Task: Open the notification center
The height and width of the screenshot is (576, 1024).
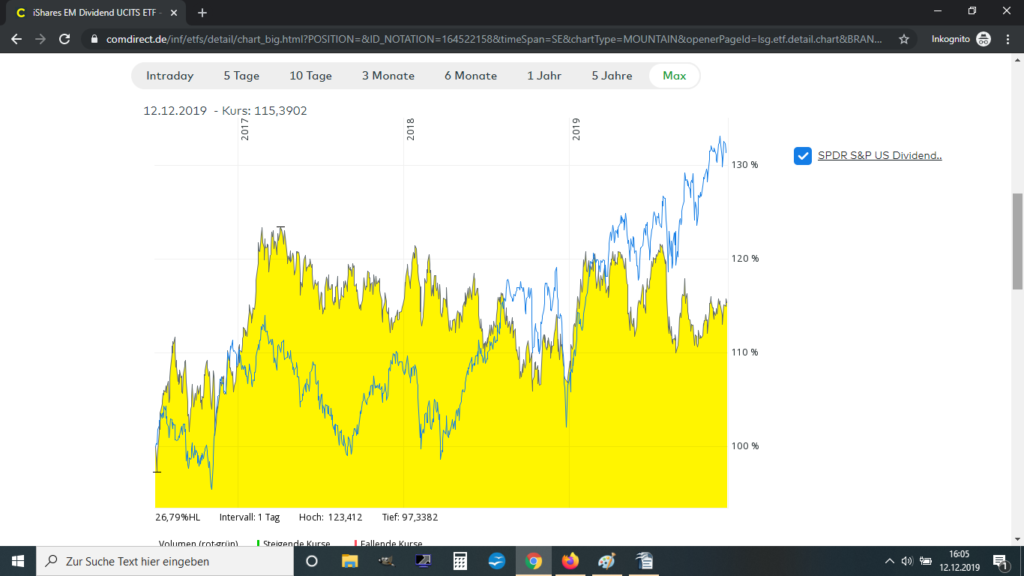Action: (1000, 561)
